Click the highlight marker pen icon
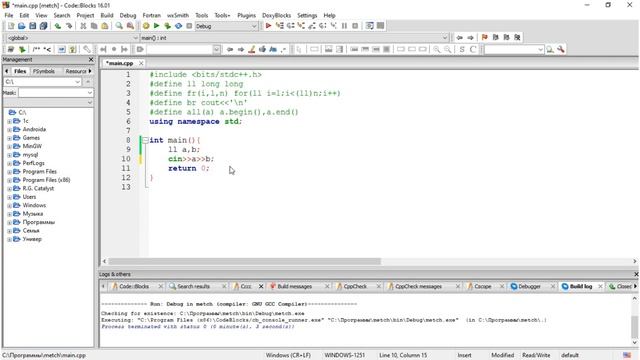The height and width of the screenshot is (360, 640). [x=252, y=49]
